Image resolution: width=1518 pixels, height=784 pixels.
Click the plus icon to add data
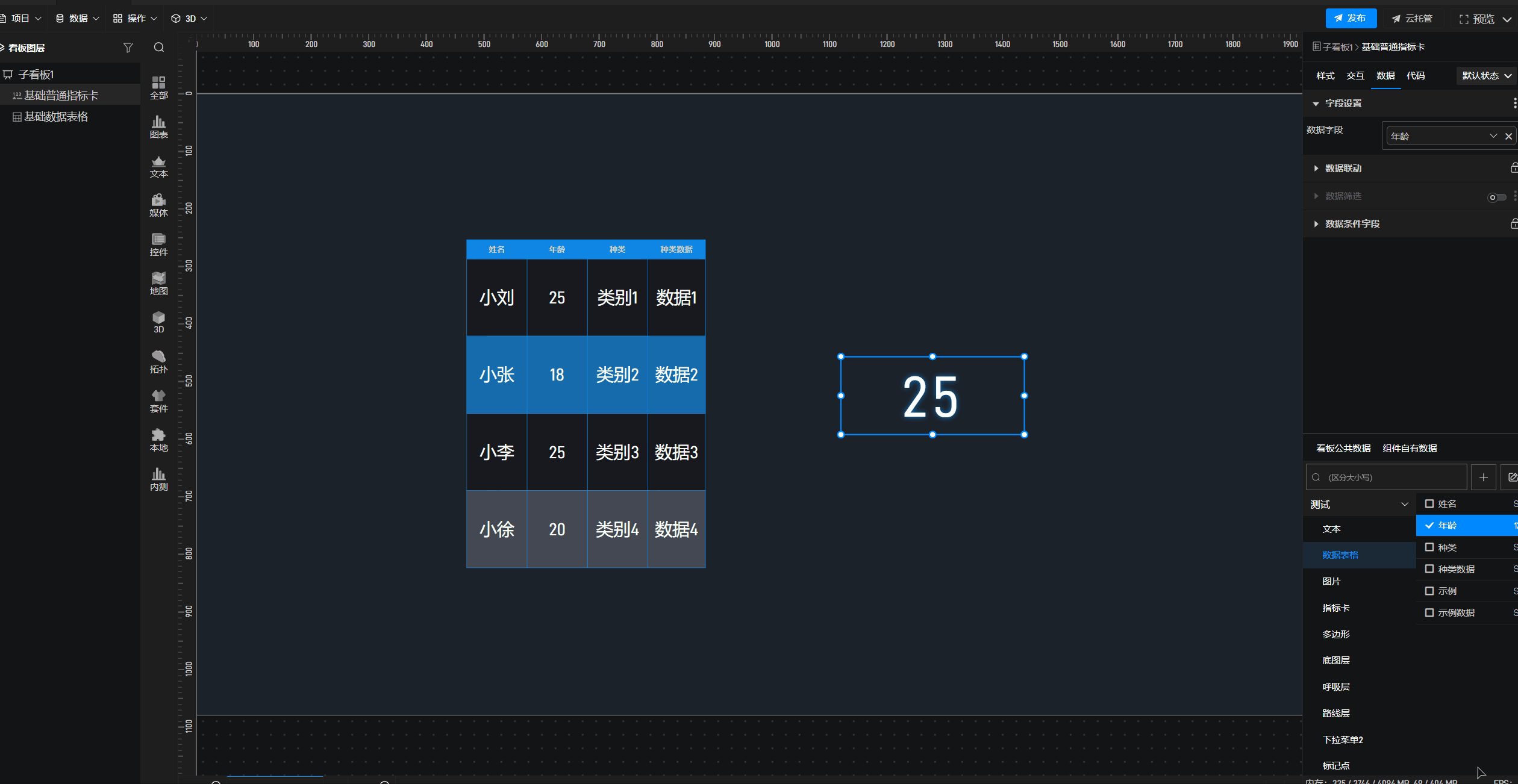(x=1483, y=478)
